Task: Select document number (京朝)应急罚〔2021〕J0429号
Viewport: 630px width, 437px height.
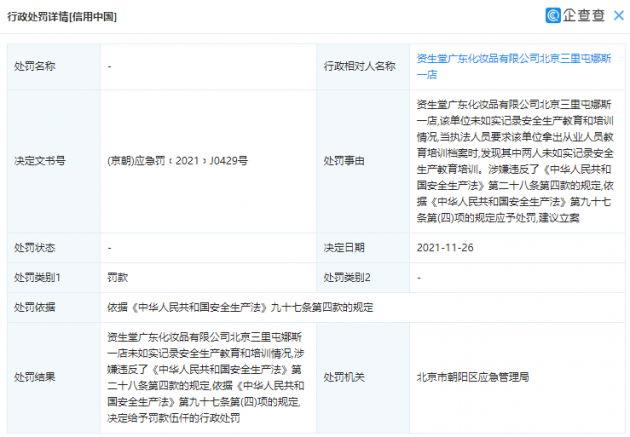Action: tap(178, 161)
